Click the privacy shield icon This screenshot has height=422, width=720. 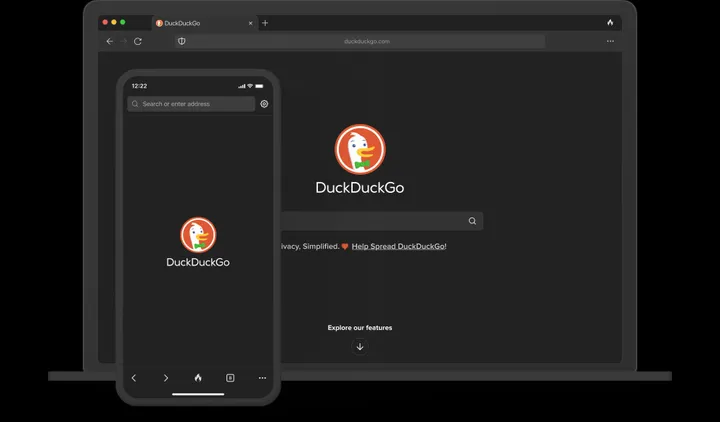[181, 41]
